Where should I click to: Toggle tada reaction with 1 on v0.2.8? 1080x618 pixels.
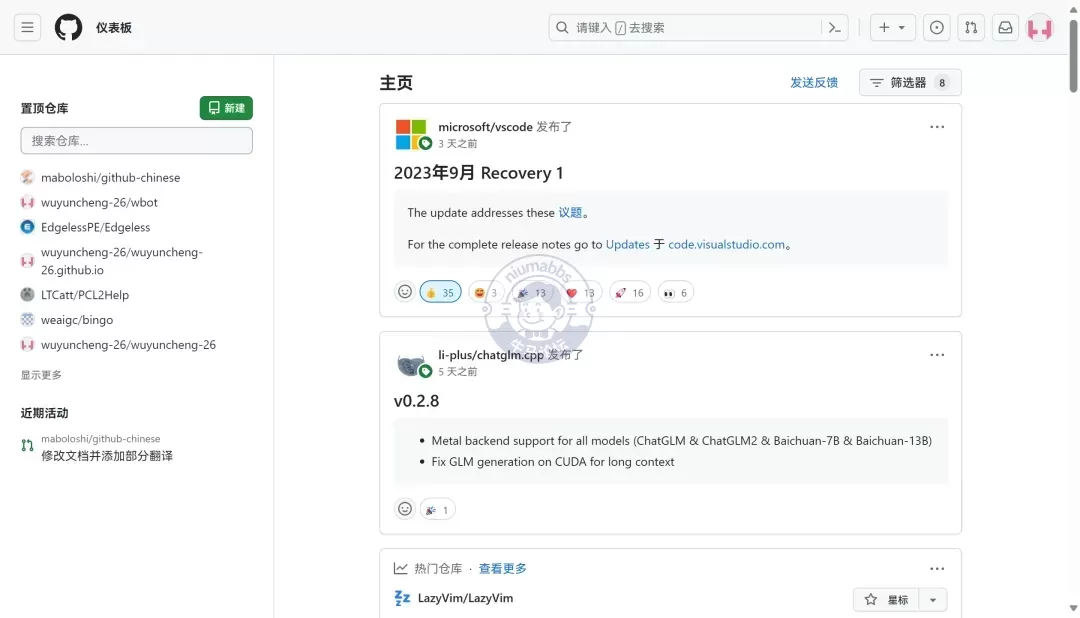(x=437, y=509)
